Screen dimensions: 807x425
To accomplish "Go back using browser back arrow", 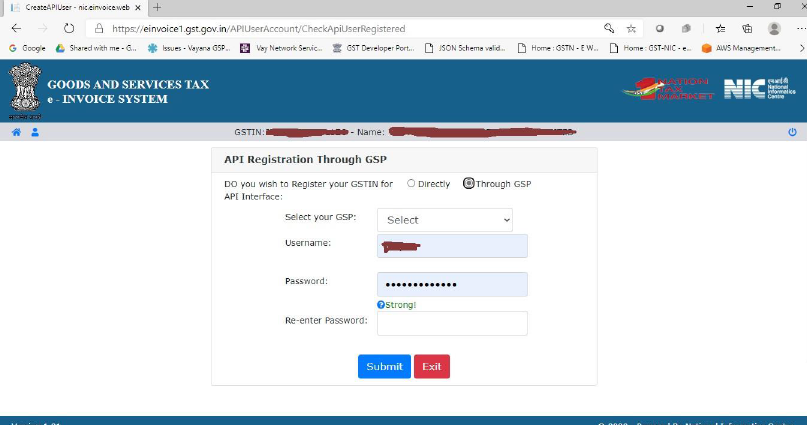I will pyautogui.click(x=15, y=29).
